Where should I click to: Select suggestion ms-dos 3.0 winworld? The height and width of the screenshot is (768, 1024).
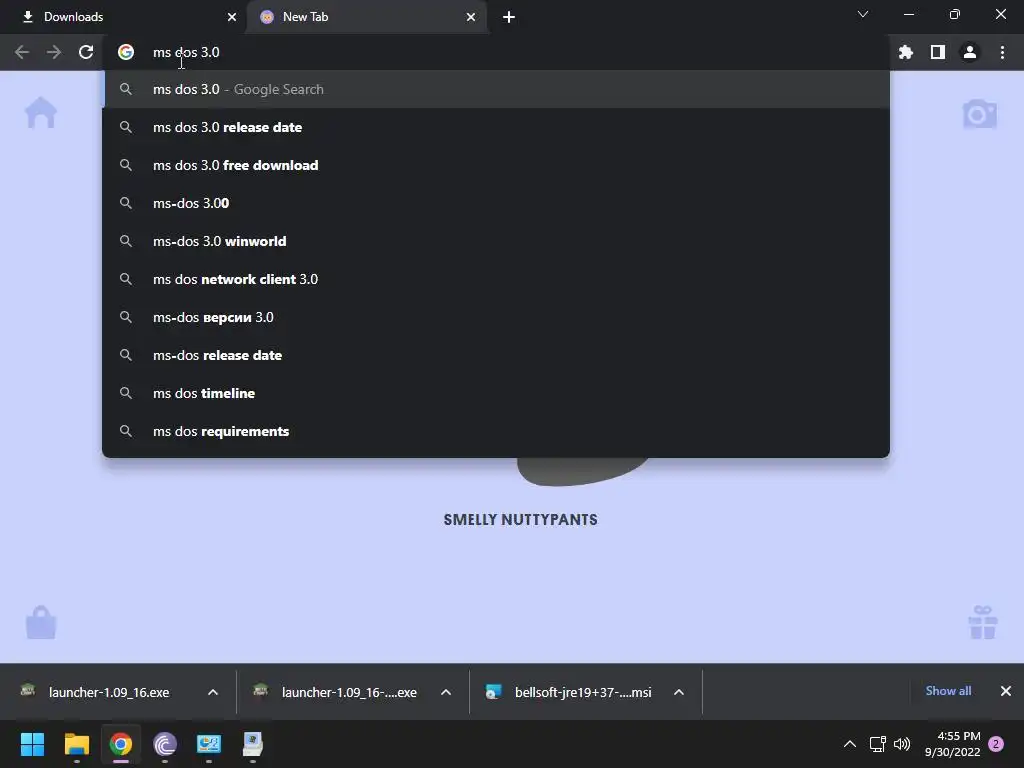pyautogui.click(x=496, y=241)
